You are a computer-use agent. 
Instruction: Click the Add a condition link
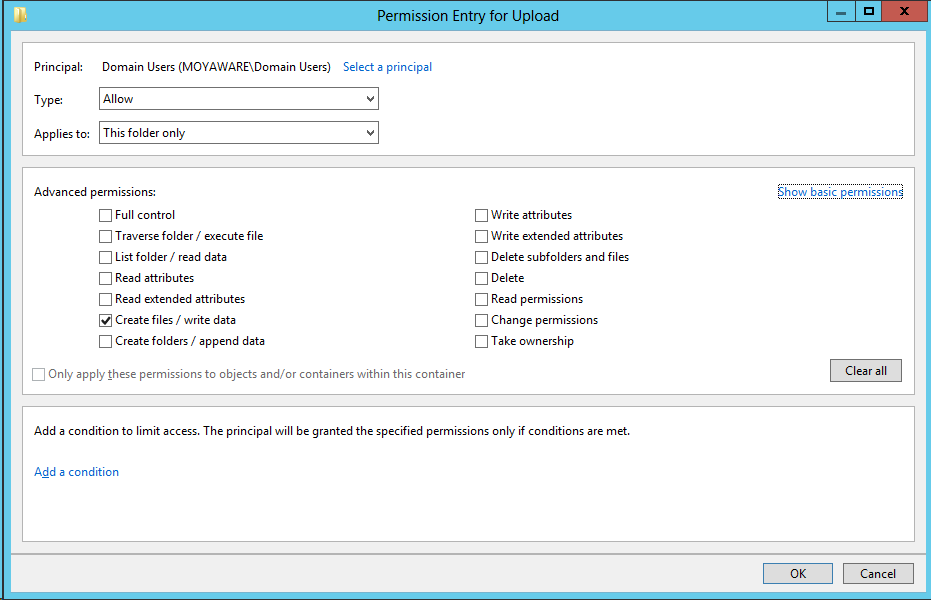click(76, 471)
